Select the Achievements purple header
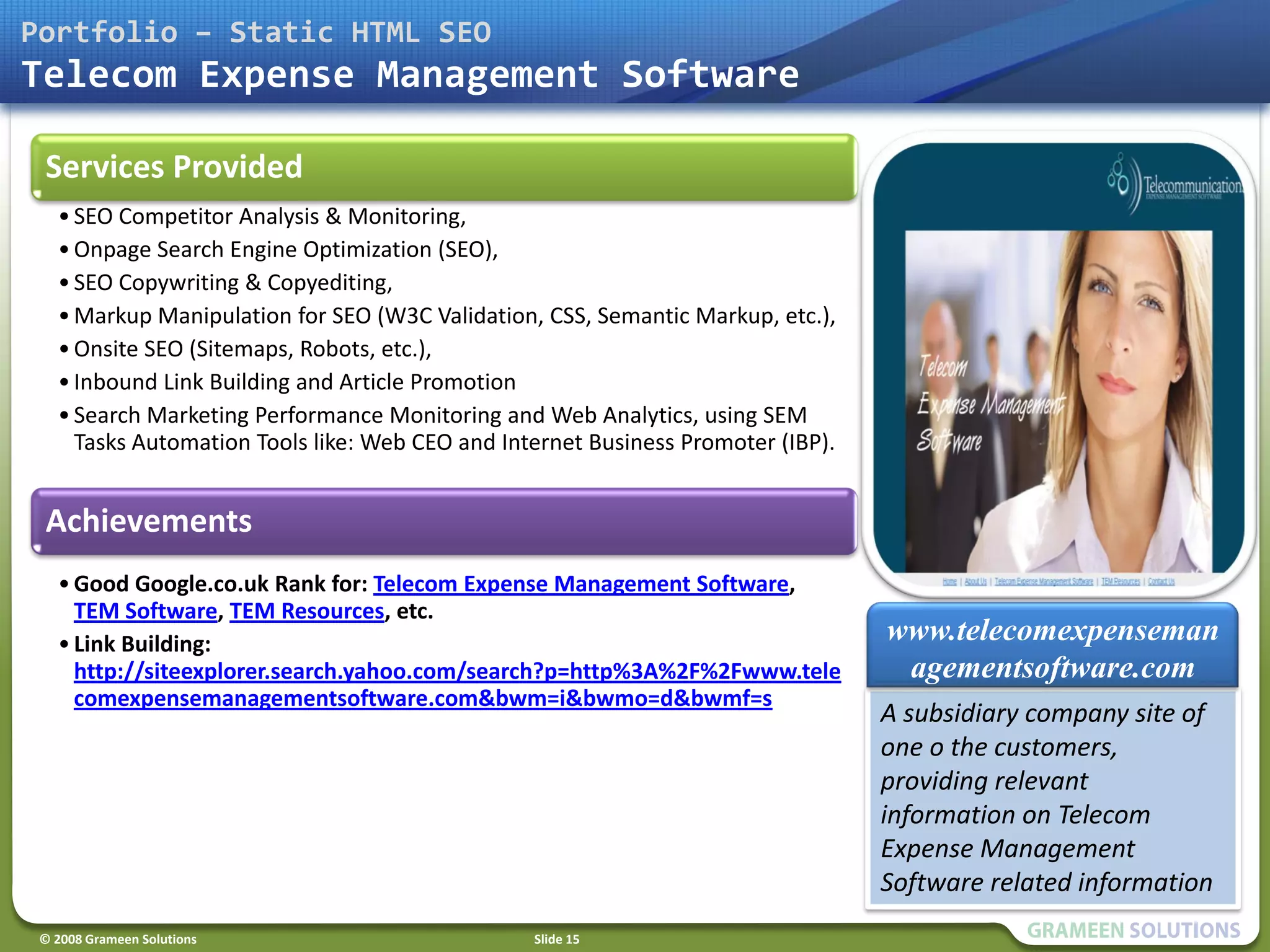The image size is (1270, 952). point(444,521)
